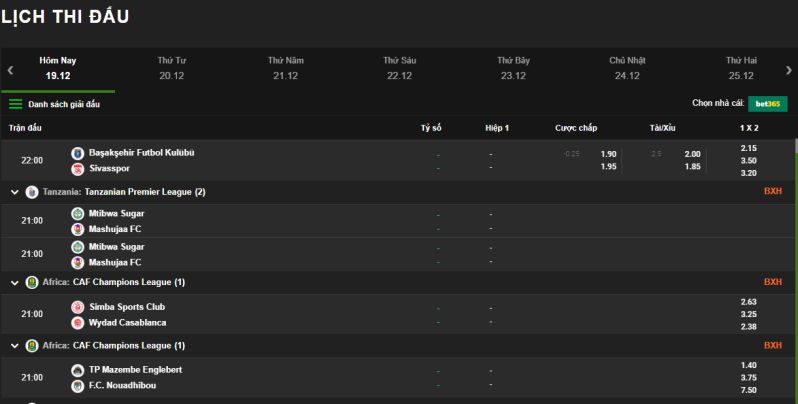Click the Tanzanian Premier League flag icon
This screenshot has width=798, height=404.
click(32, 192)
